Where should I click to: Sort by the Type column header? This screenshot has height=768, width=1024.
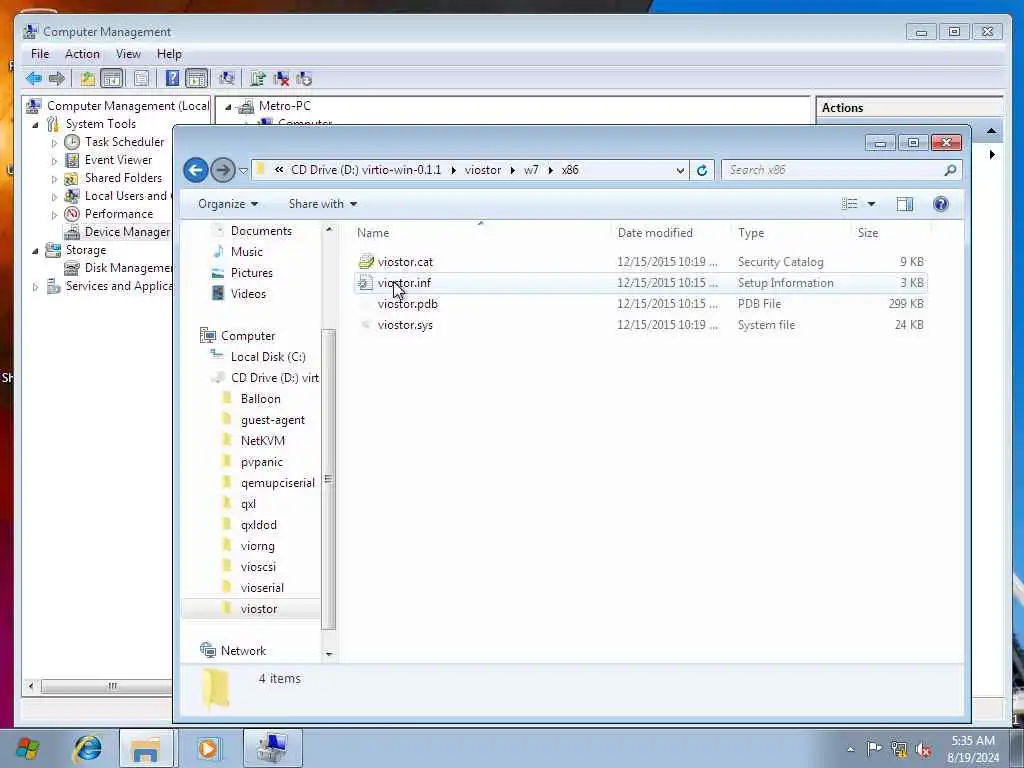pos(751,233)
